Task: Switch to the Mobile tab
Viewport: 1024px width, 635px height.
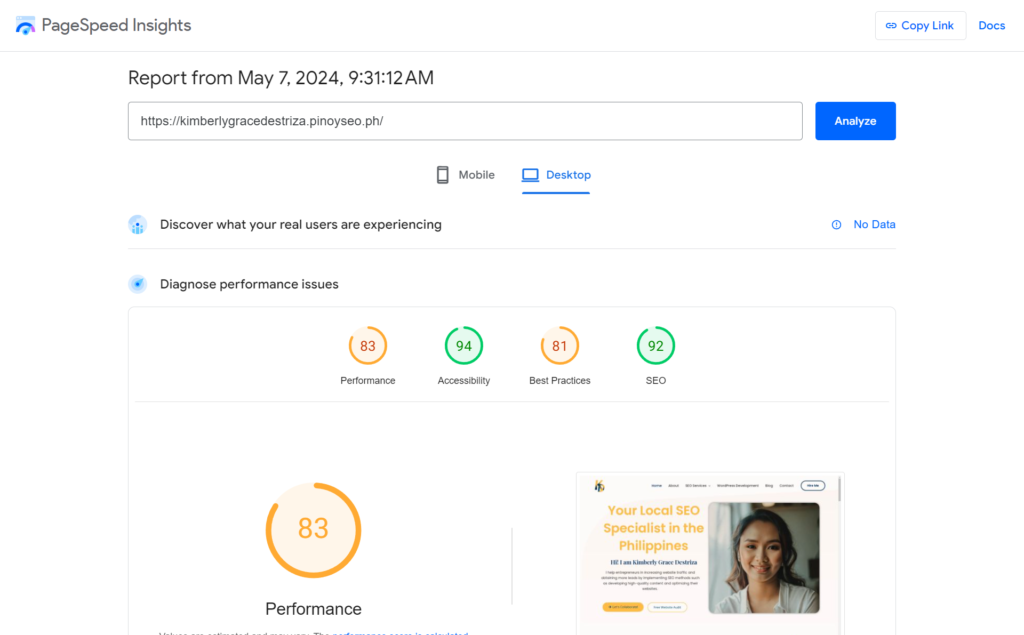Action: point(466,175)
